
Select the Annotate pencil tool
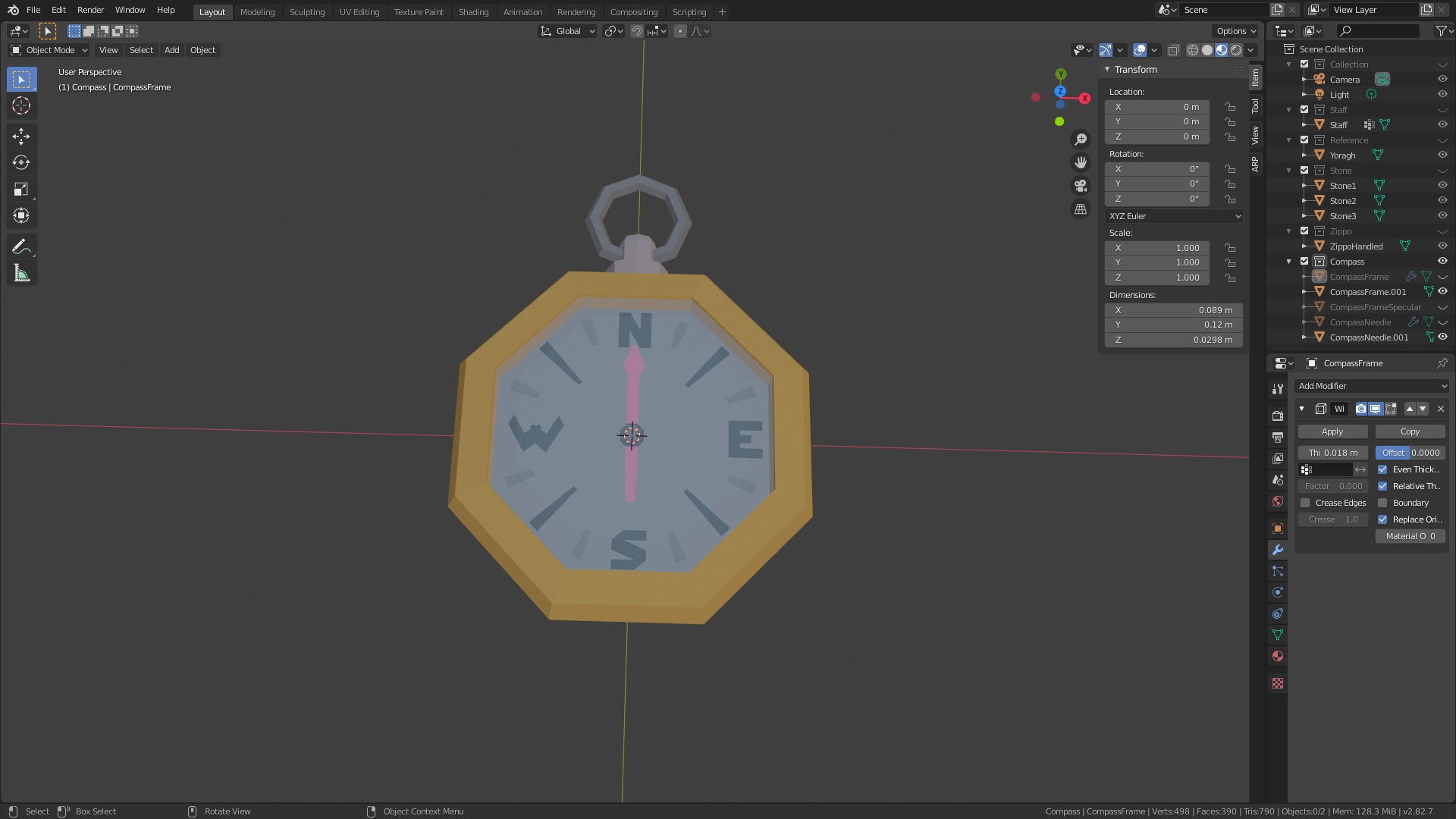[x=21, y=247]
